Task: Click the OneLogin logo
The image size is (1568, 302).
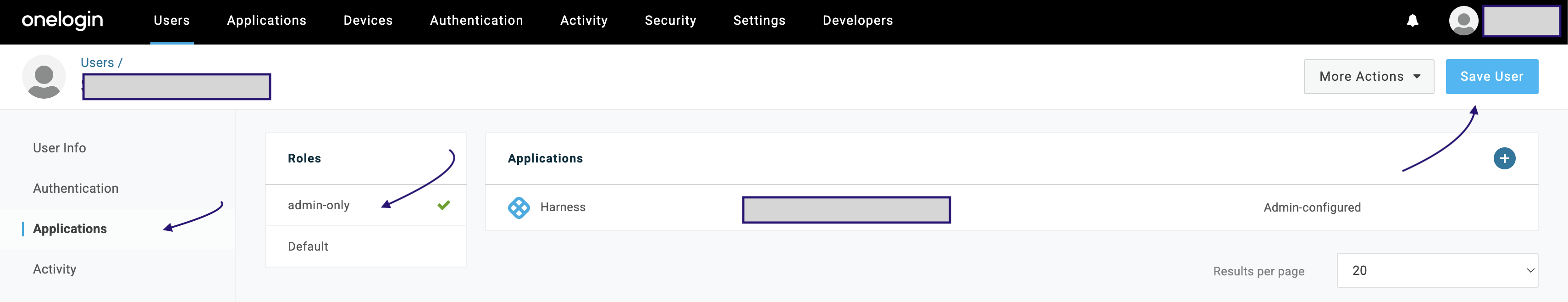Action: [62, 21]
